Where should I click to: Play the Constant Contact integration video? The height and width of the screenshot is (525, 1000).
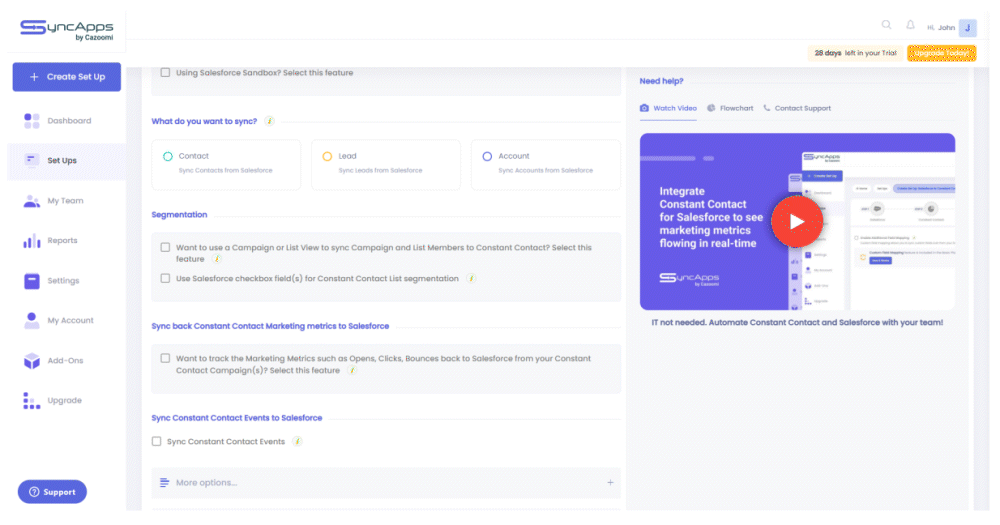pyautogui.click(x=797, y=221)
